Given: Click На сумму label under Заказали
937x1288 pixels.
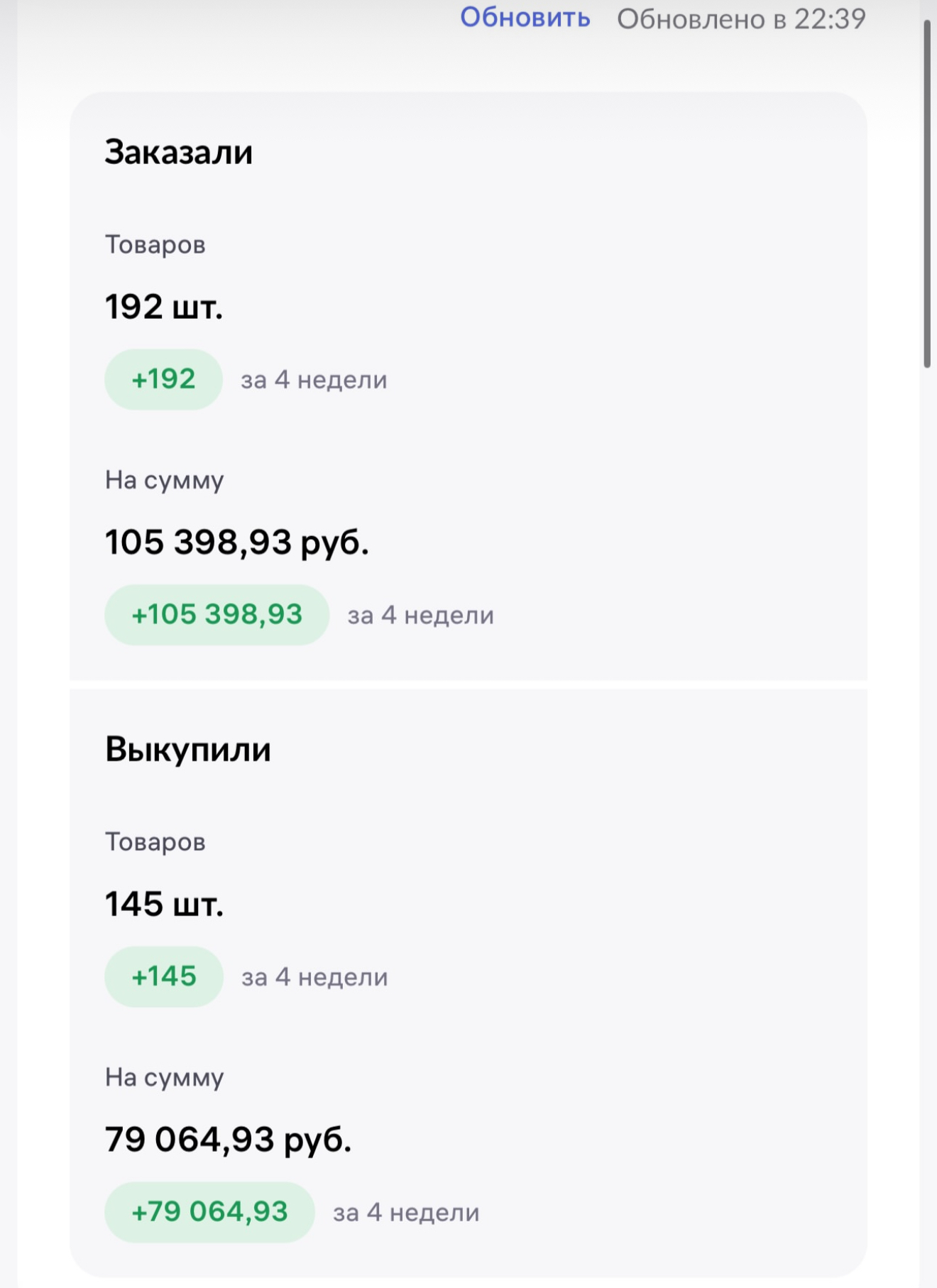Looking at the screenshot, I should tap(165, 481).
